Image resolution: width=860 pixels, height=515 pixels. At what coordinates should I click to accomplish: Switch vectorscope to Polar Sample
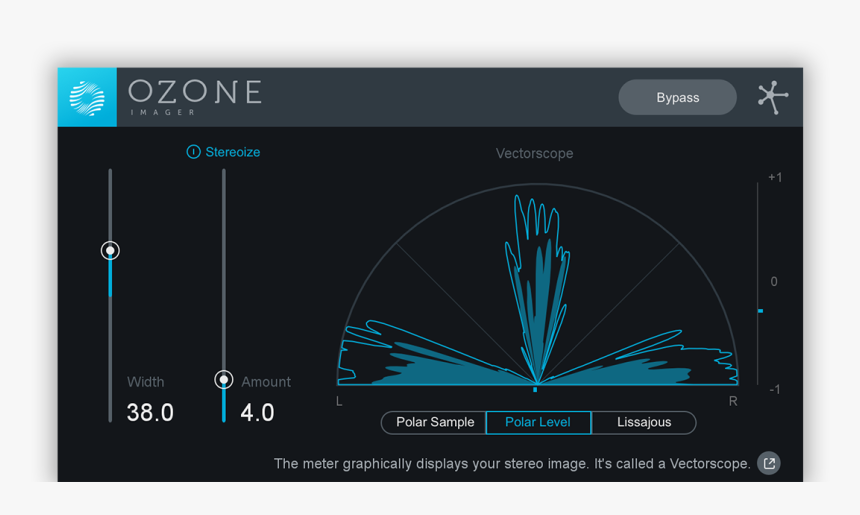[x=434, y=422]
